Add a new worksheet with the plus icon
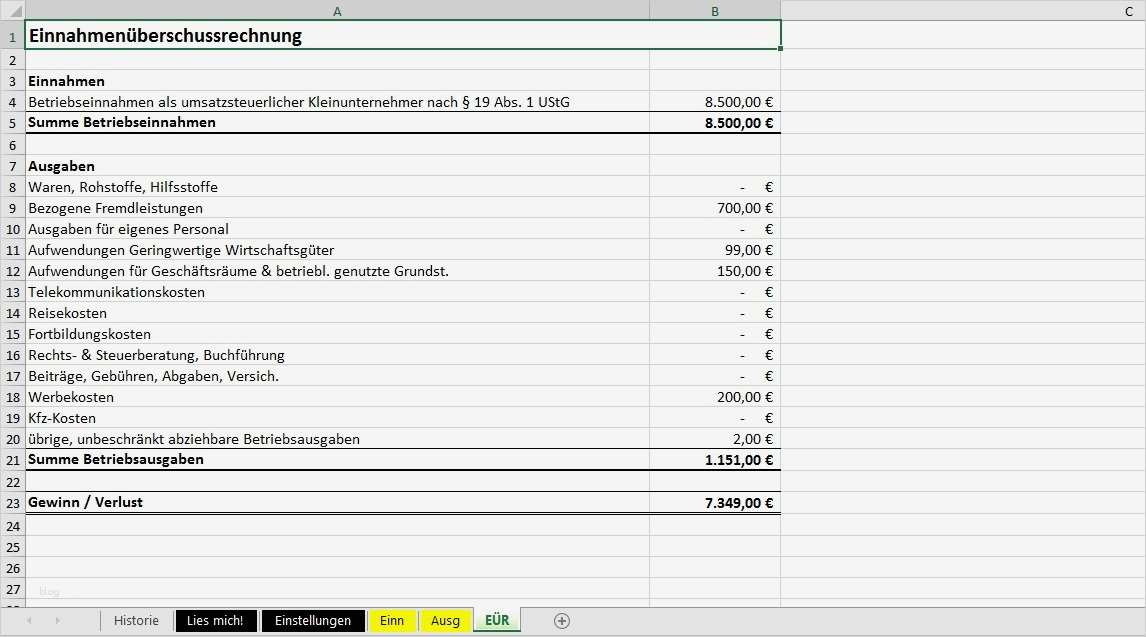 click(x=561, y=620)
